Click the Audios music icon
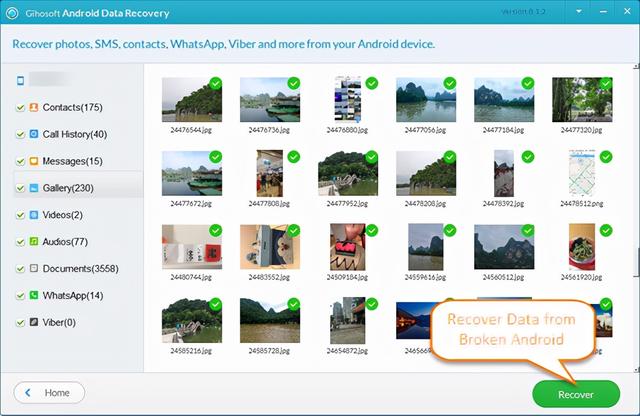640x416 pixels. (34, 242)
